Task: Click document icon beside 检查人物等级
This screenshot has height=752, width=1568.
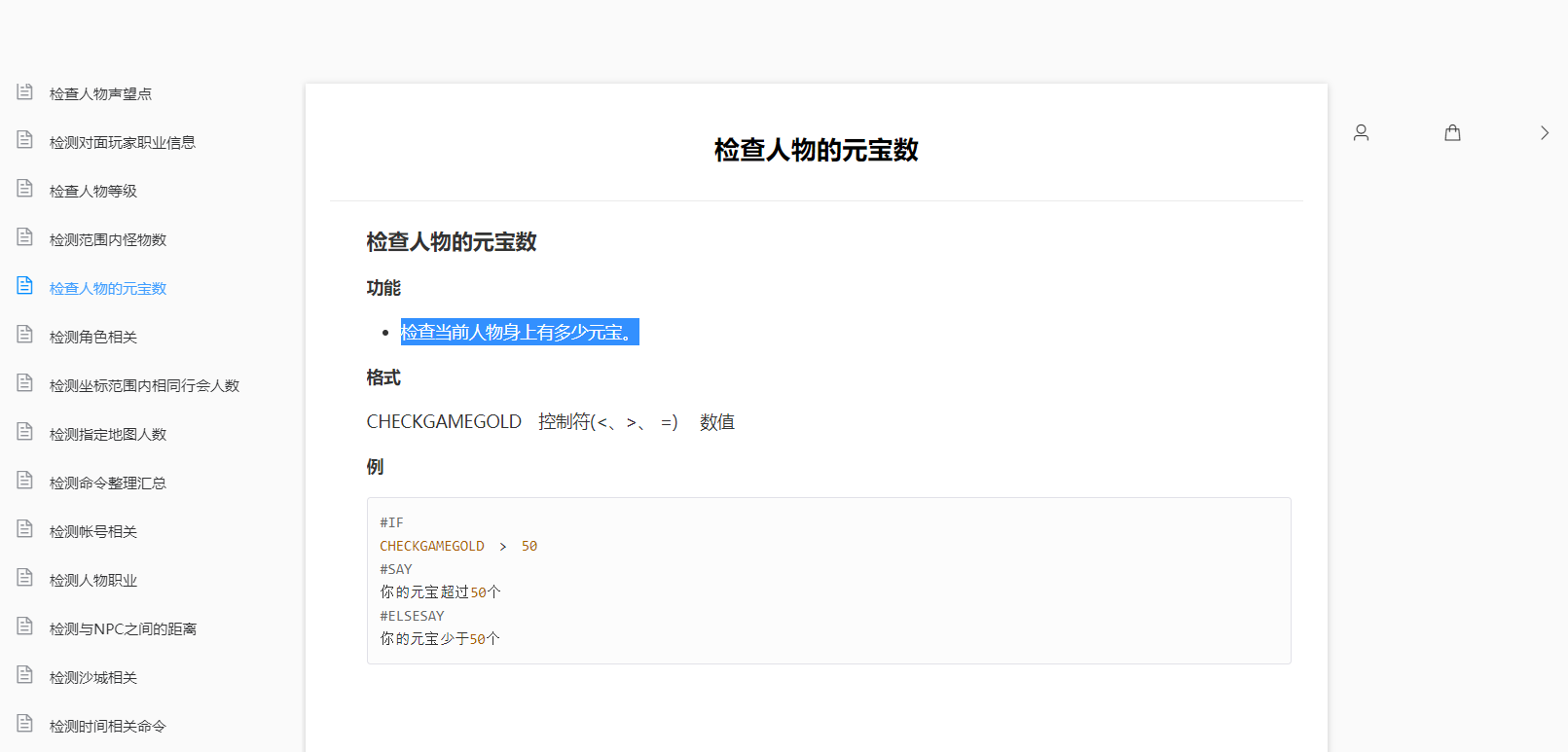Action: pyautogui.click(x=25, y=189)
